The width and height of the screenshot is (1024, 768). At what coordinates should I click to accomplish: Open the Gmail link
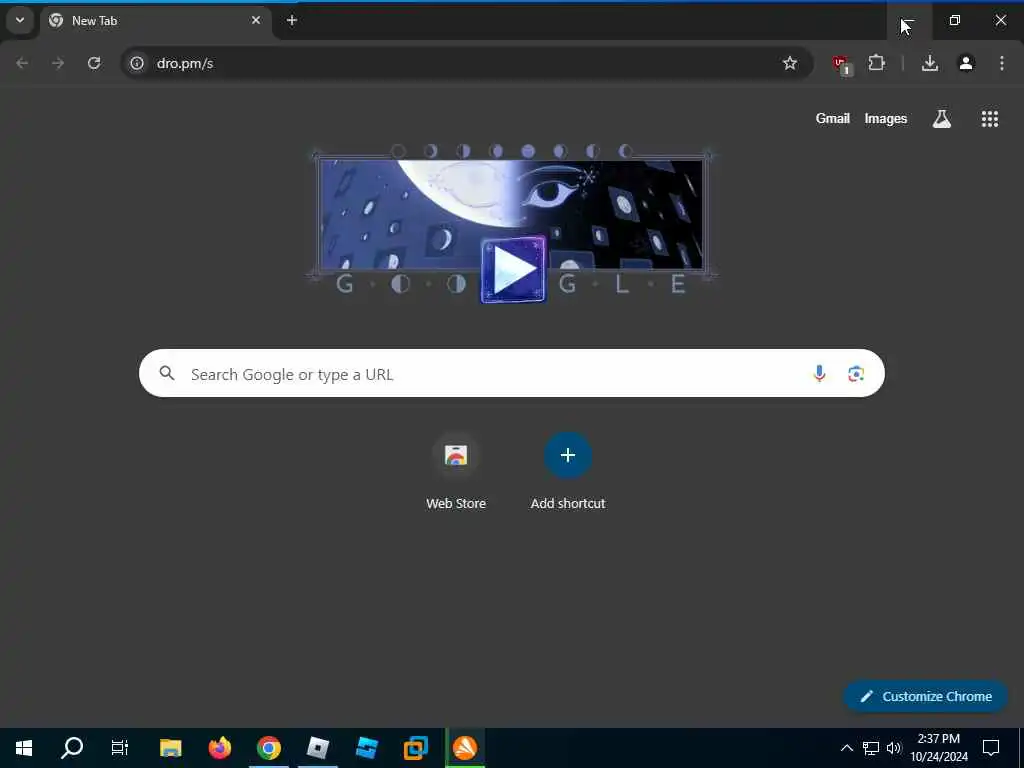tap(833, 118)
